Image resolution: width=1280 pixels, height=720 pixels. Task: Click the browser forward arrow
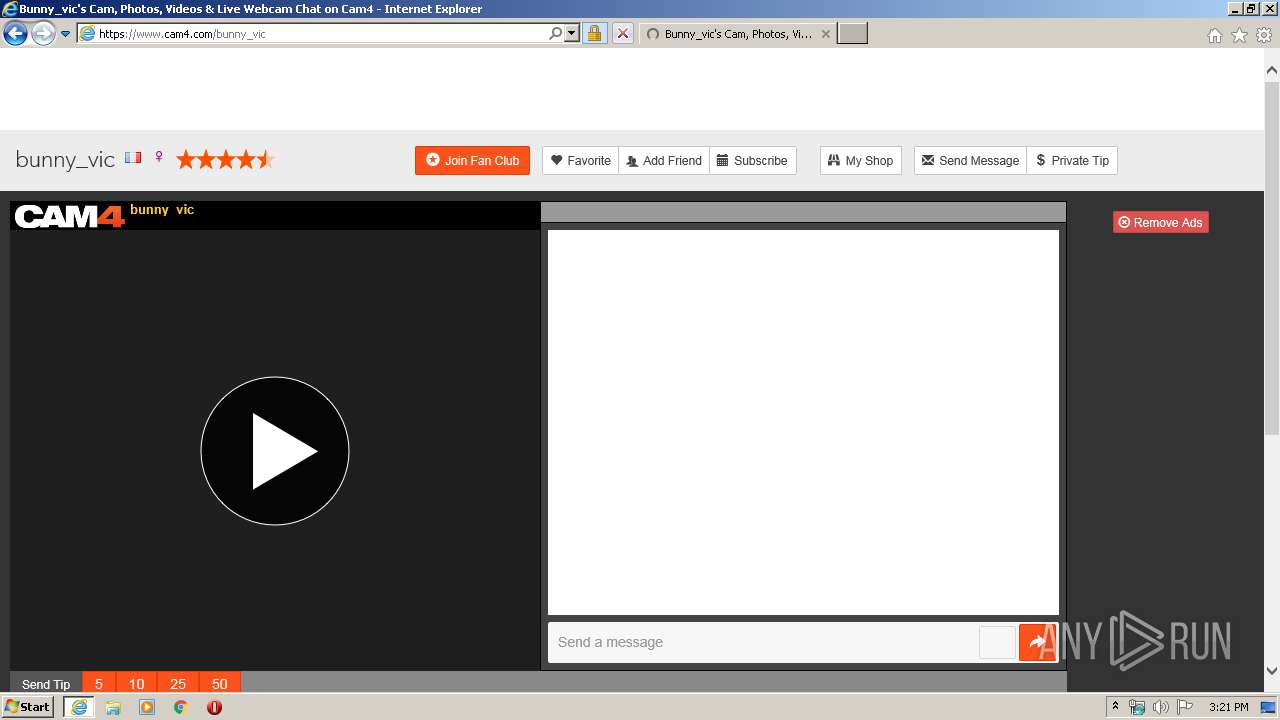pyautogui.click(x=42, y=34)
